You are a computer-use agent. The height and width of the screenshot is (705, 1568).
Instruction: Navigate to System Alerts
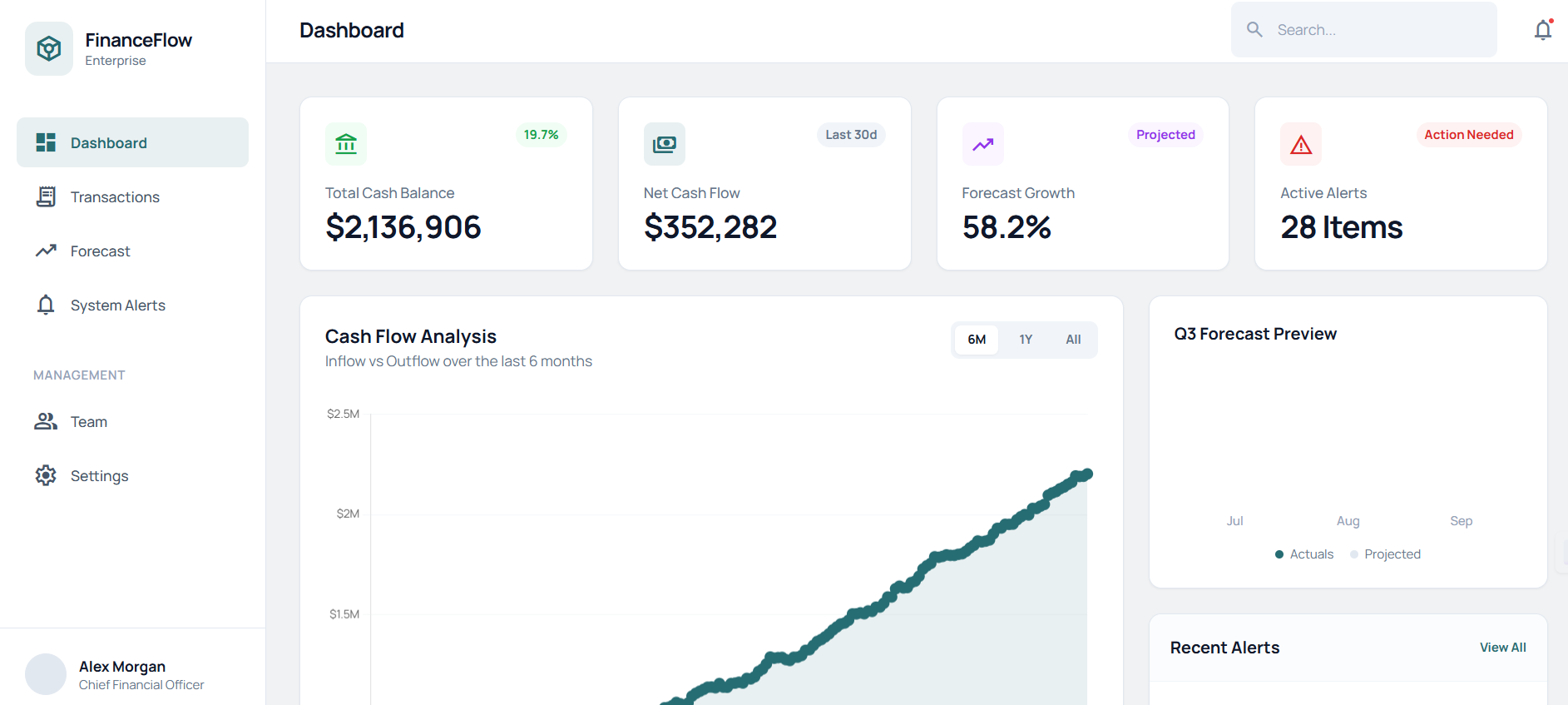[x=132, y=305]
